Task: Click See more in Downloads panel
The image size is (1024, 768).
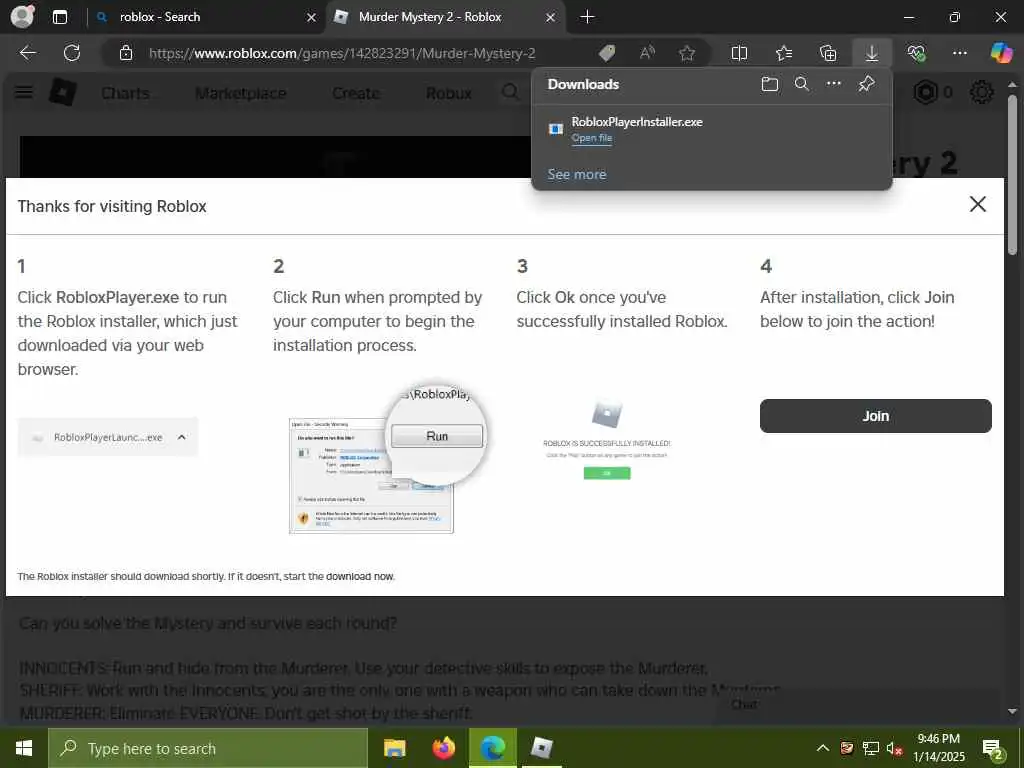Action: point(577,174)
